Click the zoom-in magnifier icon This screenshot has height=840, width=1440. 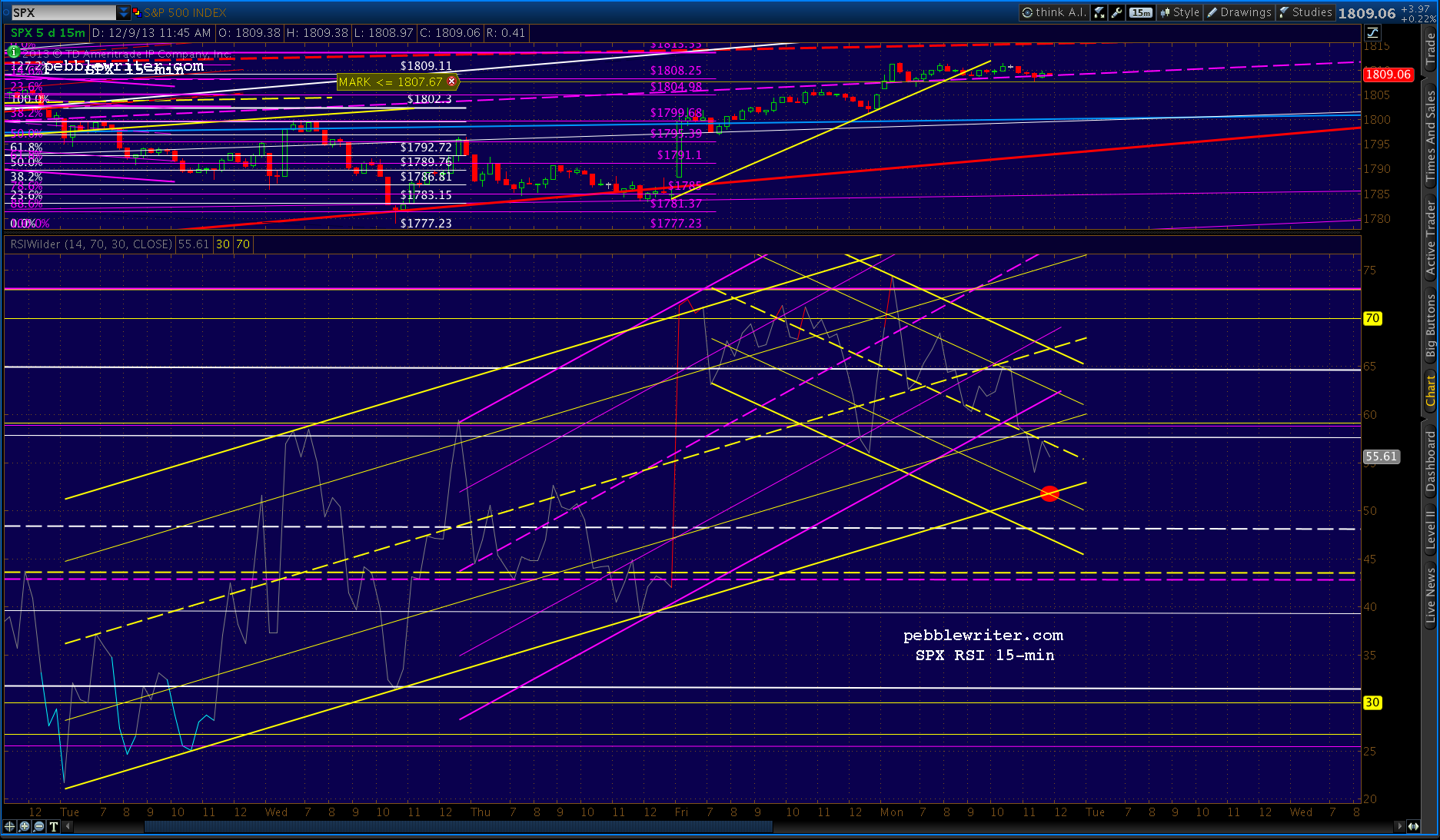click(x=24, y=828)
